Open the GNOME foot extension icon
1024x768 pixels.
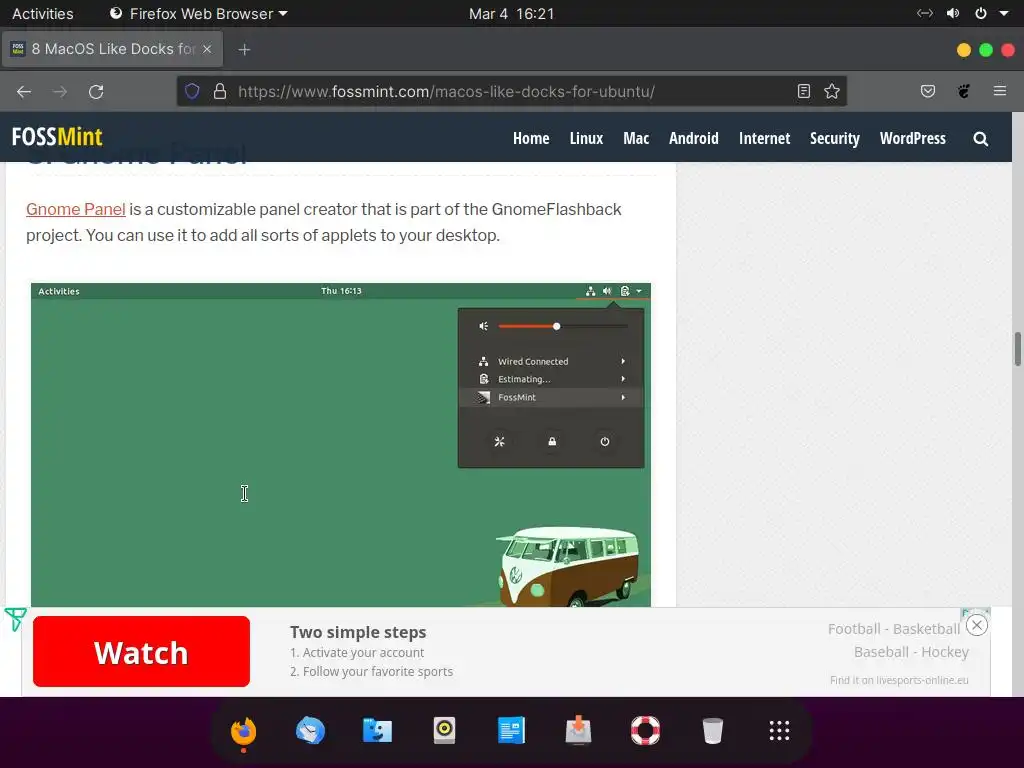point(964,91)
